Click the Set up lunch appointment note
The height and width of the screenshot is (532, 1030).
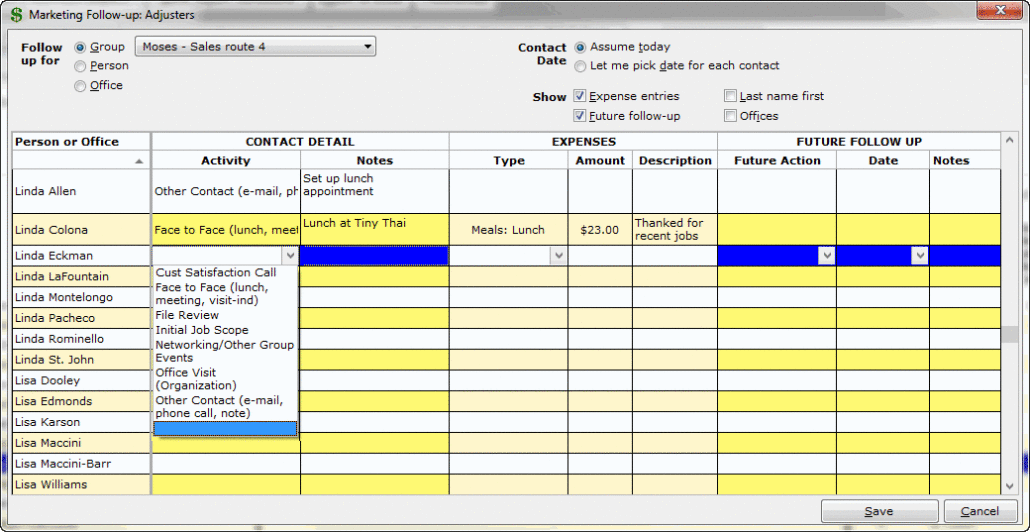coord(338,185)
